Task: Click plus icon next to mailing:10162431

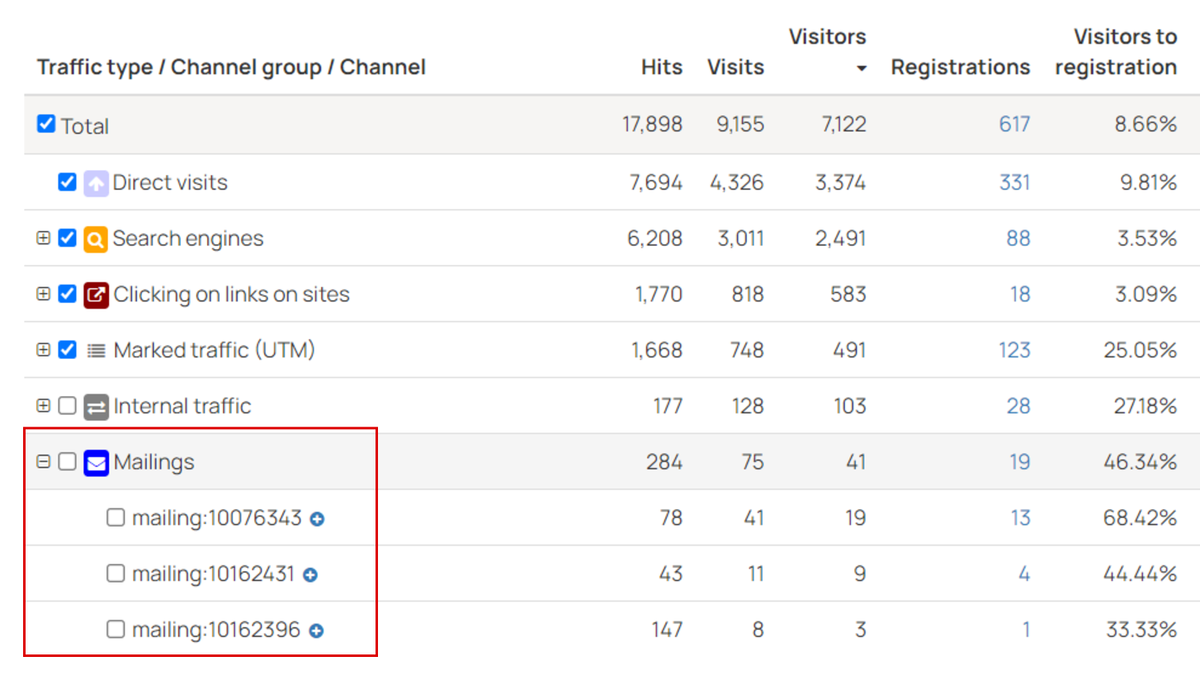Action: pyautogui.click(x=310, y=575)
